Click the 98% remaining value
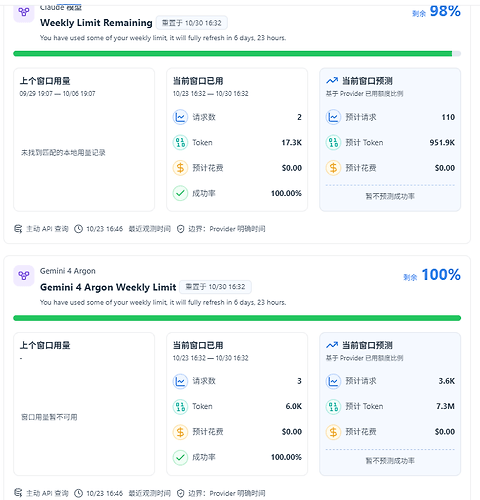 [x=445, y=11]
